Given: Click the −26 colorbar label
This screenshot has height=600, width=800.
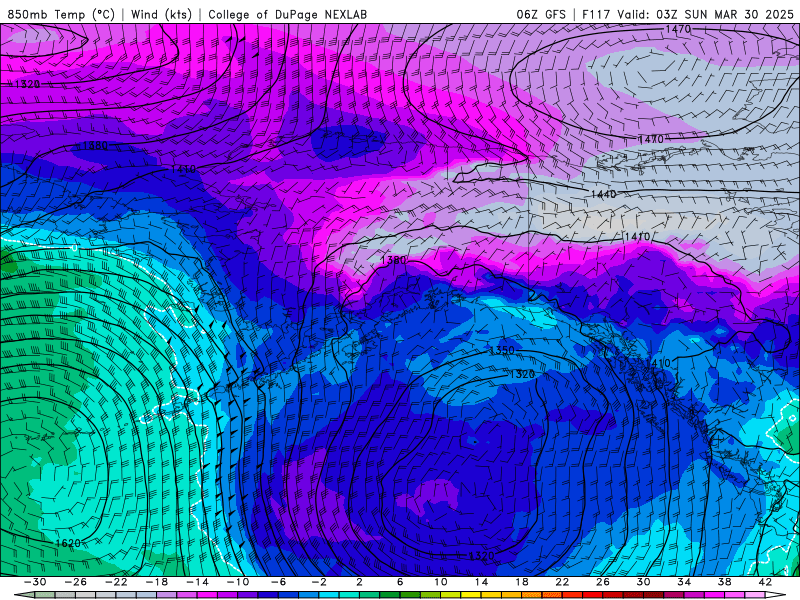Looking at the screenshot, I should pyautogui.click(x=76, y=582).
